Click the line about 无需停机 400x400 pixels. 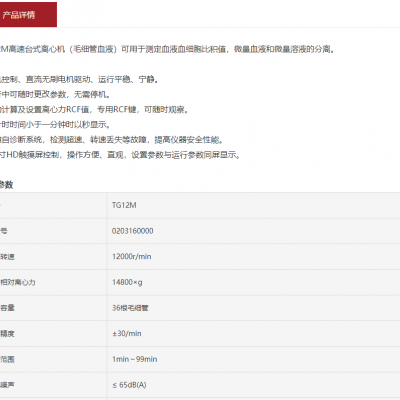[x=55, y=94]
